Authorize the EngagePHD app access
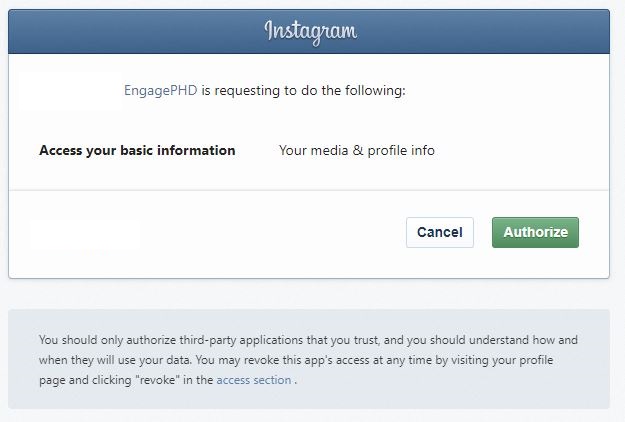 pyautogui.click(x=535, y=232)
